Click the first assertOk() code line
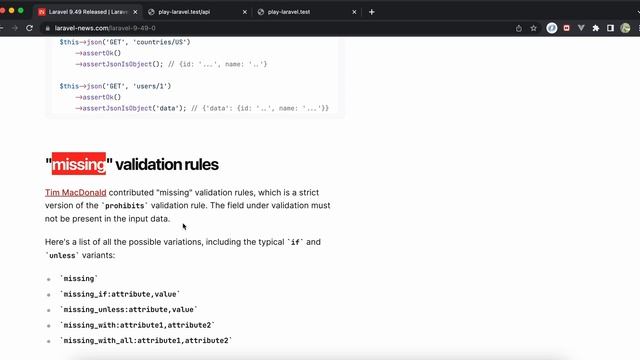The height and width of the screenshot is (360, 640). 98,53
